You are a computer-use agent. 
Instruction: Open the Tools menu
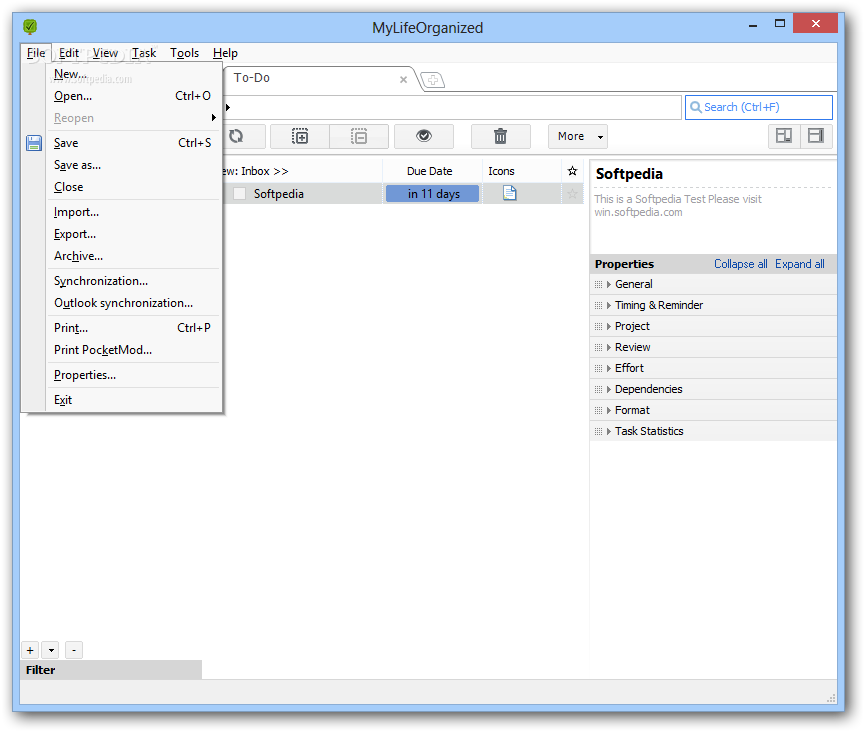click(x=184, y=53)
